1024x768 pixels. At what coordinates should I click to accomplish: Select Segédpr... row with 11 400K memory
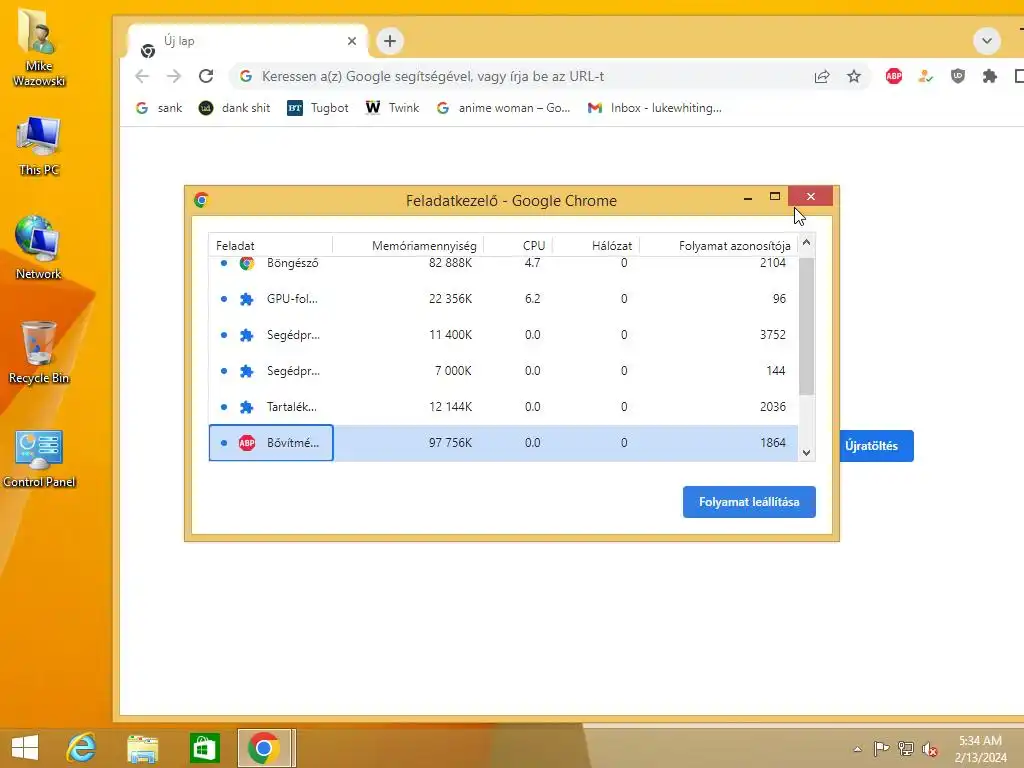pyautogui.click(x=503, y=335)
